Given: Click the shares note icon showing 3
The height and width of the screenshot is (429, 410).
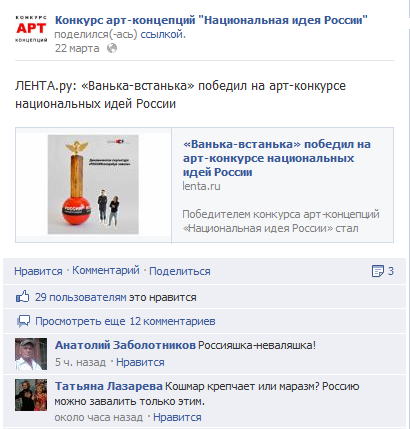Looking at the screenshot, I should 378,271.
